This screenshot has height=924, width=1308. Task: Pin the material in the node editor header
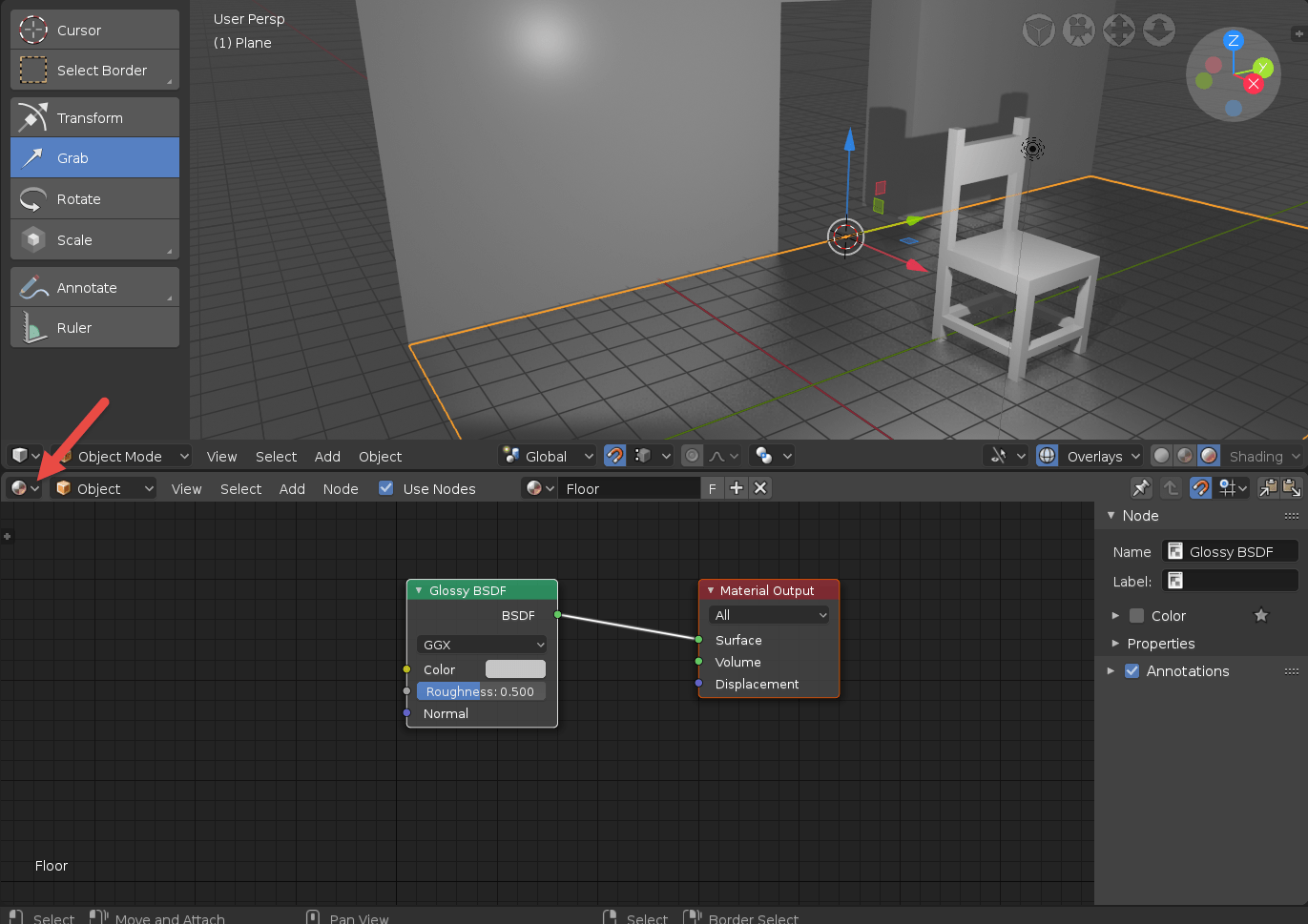tap(1141, 487)
